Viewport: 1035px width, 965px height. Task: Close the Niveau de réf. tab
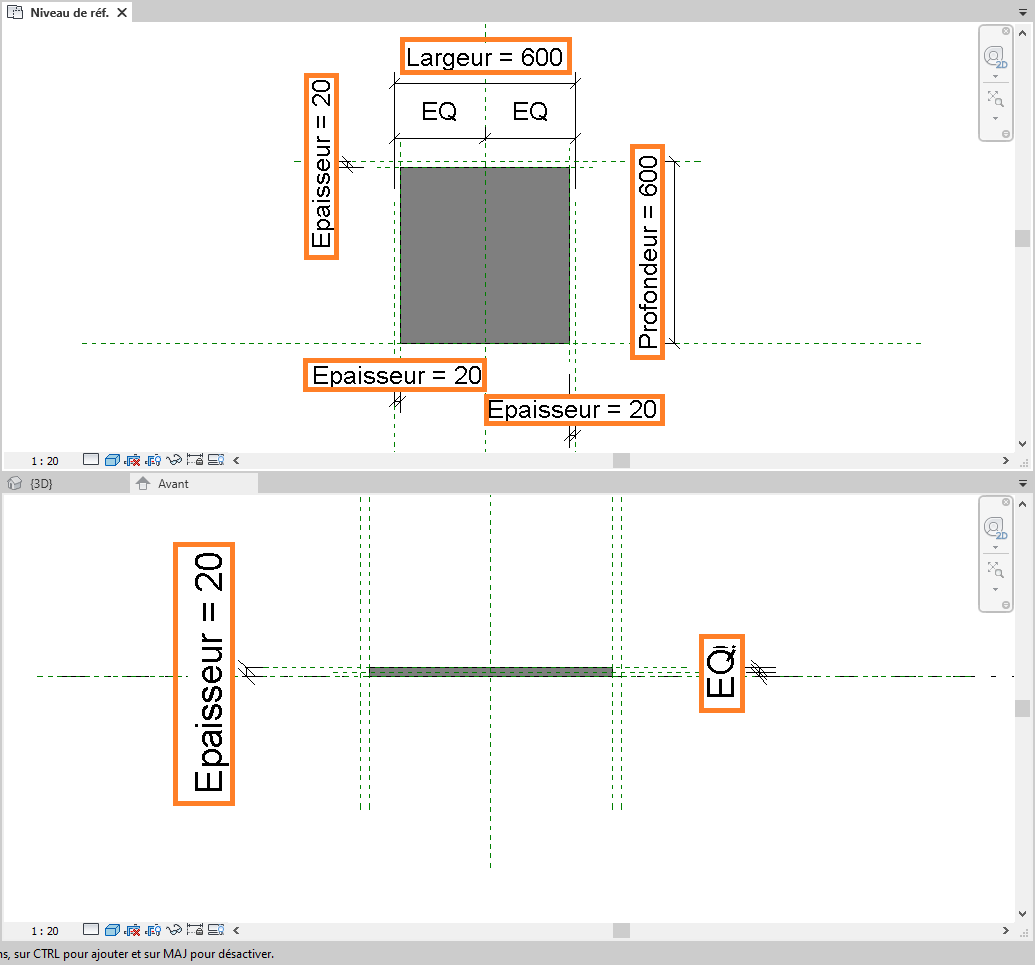(x=121, y=13)
